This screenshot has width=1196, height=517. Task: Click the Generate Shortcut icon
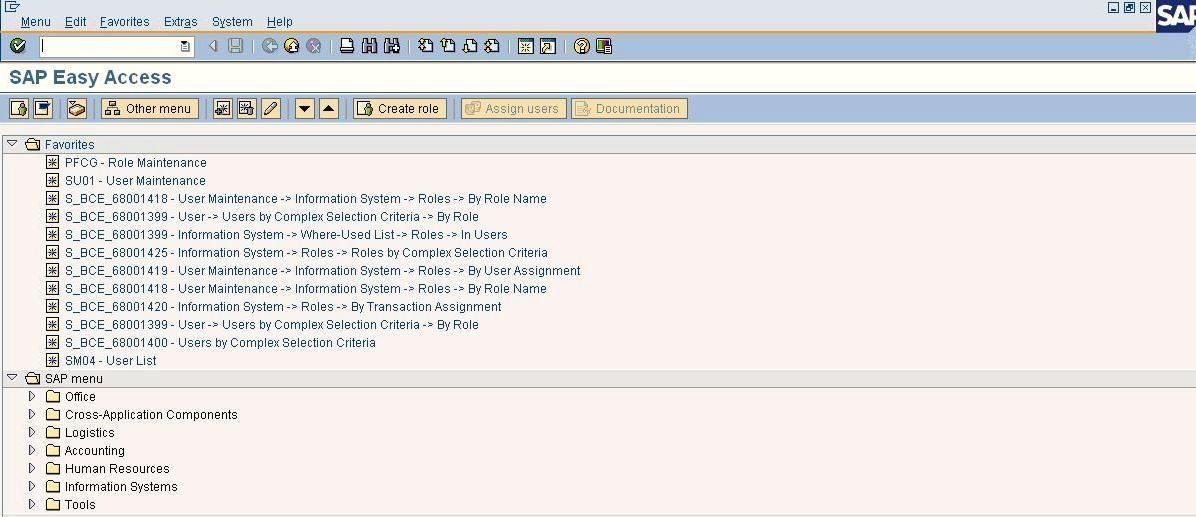pos(548,47)
